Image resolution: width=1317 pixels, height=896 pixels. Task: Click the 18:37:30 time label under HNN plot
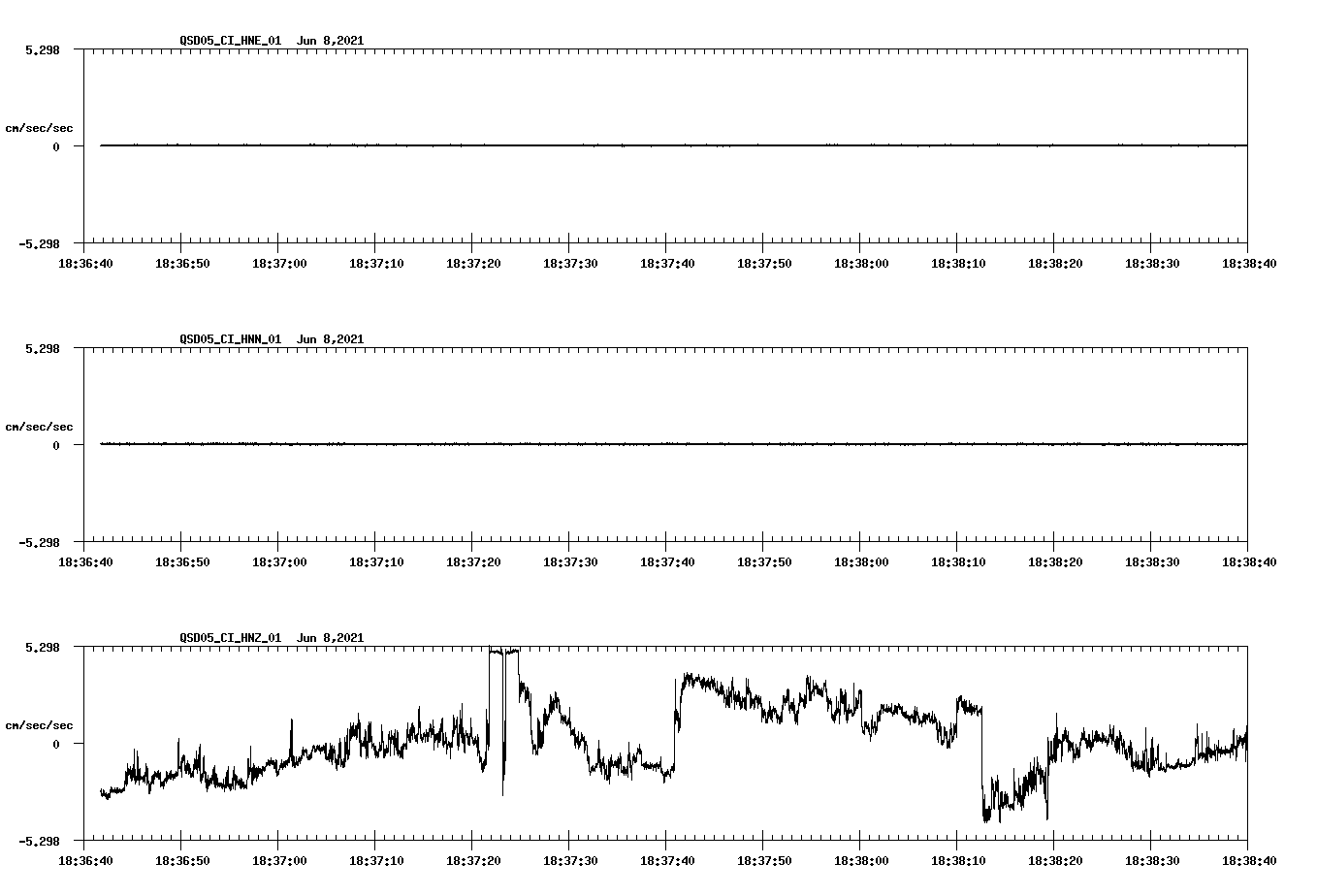pyautogui.click(x=570, y=561)
